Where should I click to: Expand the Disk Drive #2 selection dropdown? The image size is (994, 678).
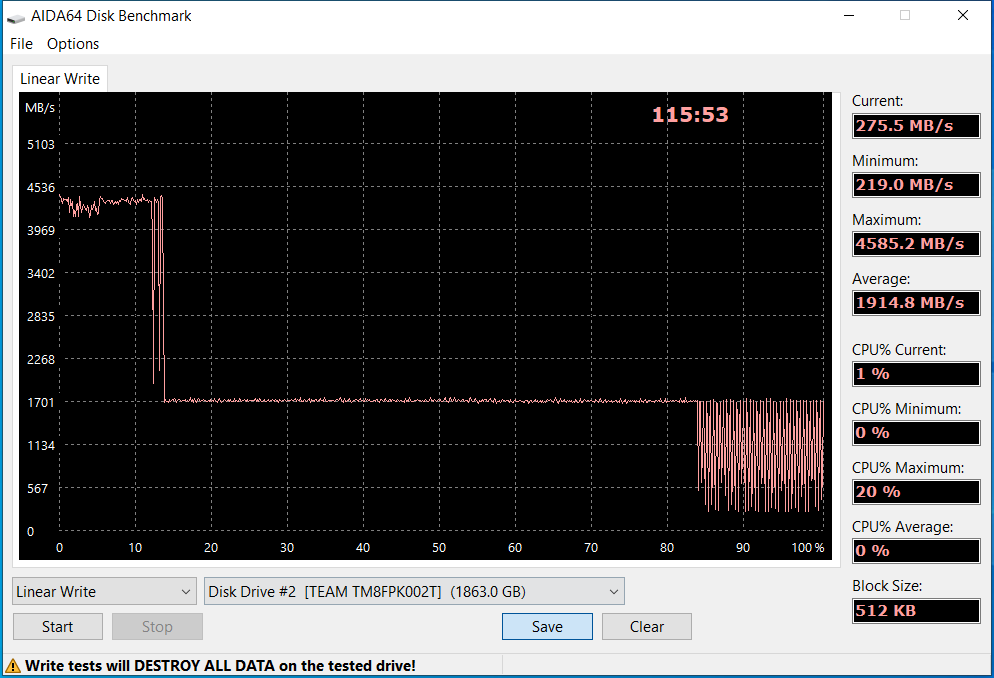pyautogui.click(x=414, y=591)
